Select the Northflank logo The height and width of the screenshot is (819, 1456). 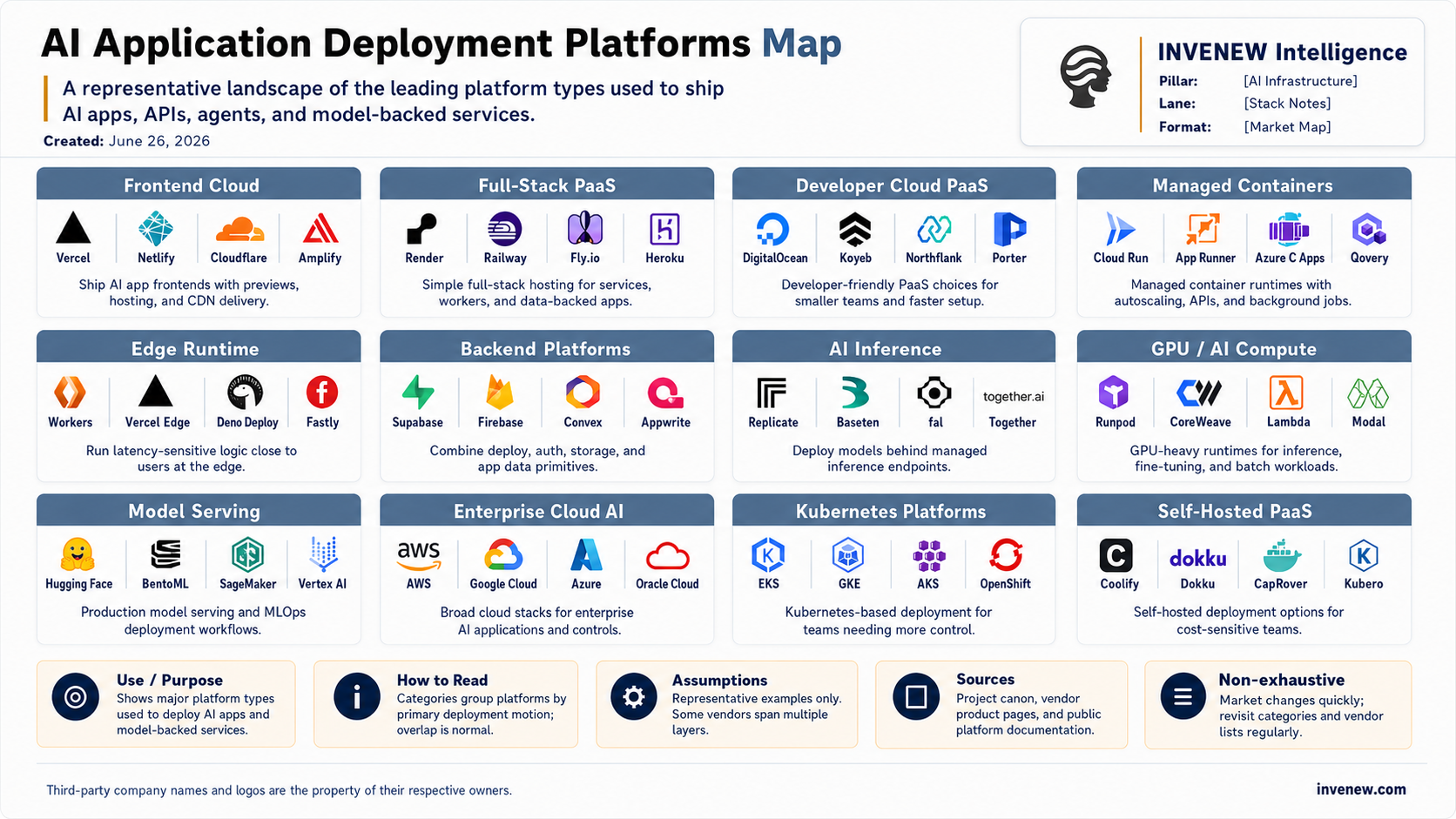tap(934, 230)
